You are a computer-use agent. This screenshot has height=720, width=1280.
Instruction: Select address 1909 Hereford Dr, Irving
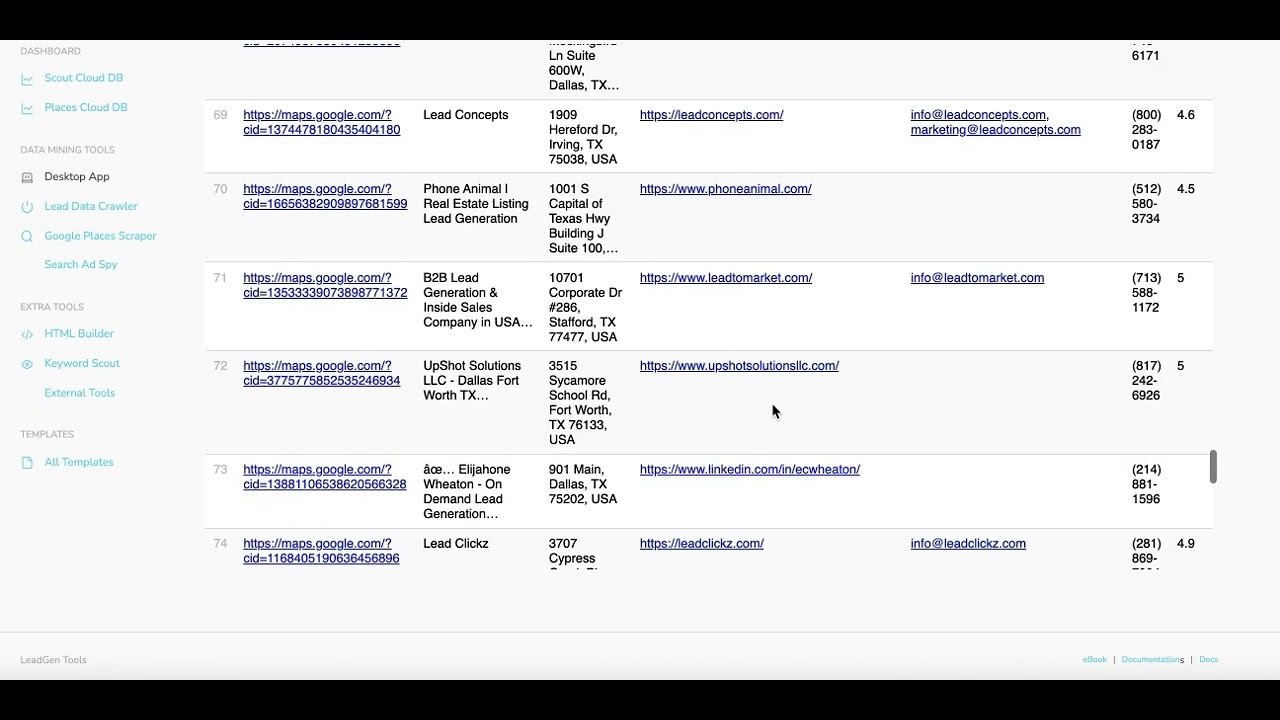click(x=583, y=137)
